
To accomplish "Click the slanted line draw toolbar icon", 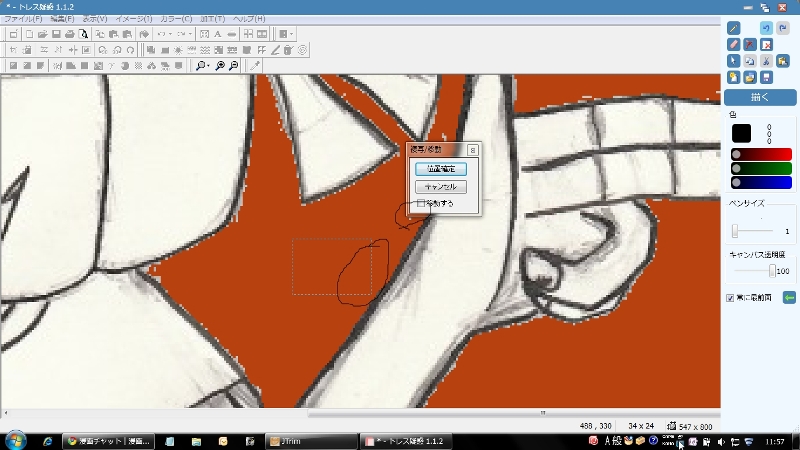I will point(275,50).
